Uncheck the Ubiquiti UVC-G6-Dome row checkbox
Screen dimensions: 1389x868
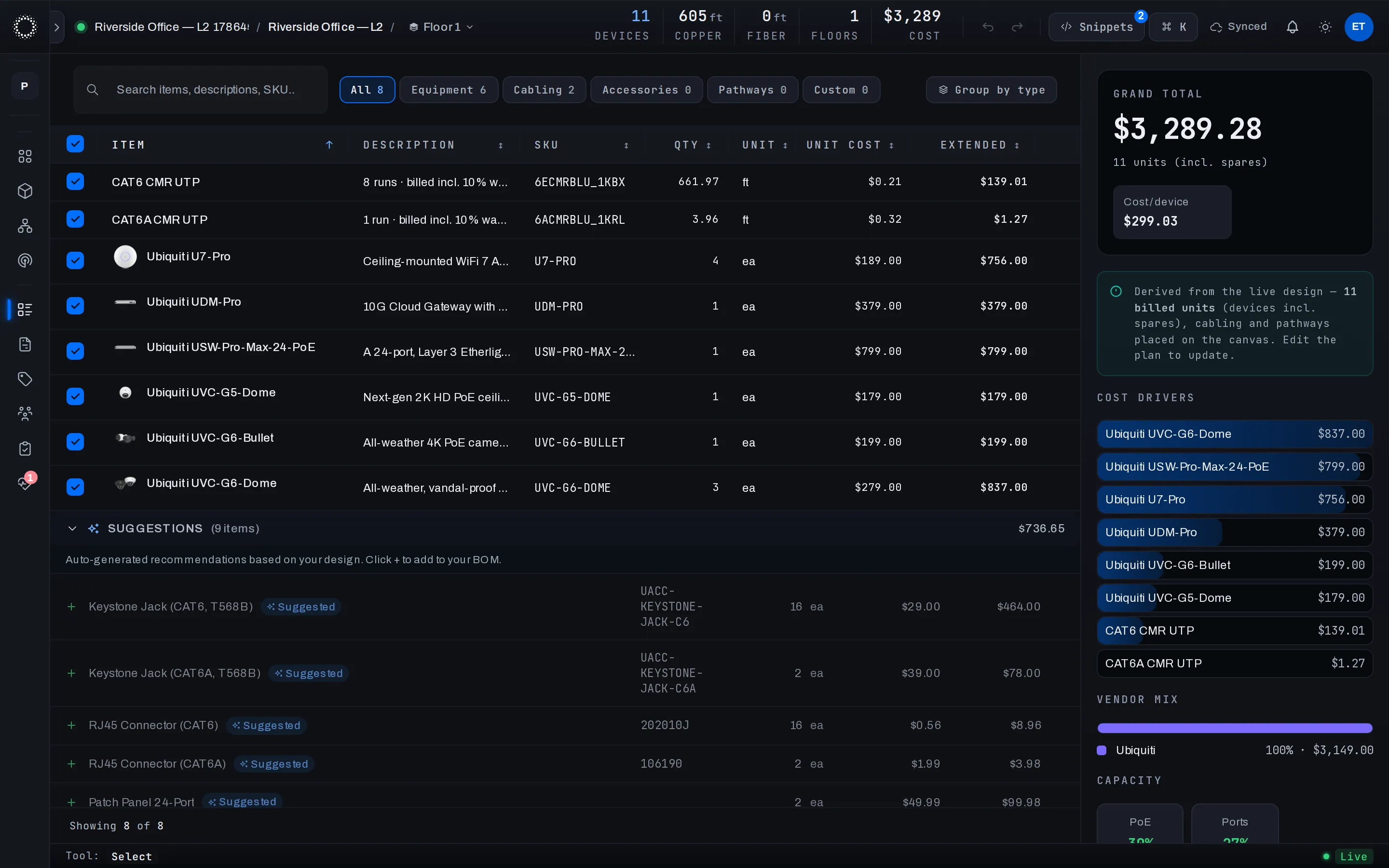(x=75, y=488)
